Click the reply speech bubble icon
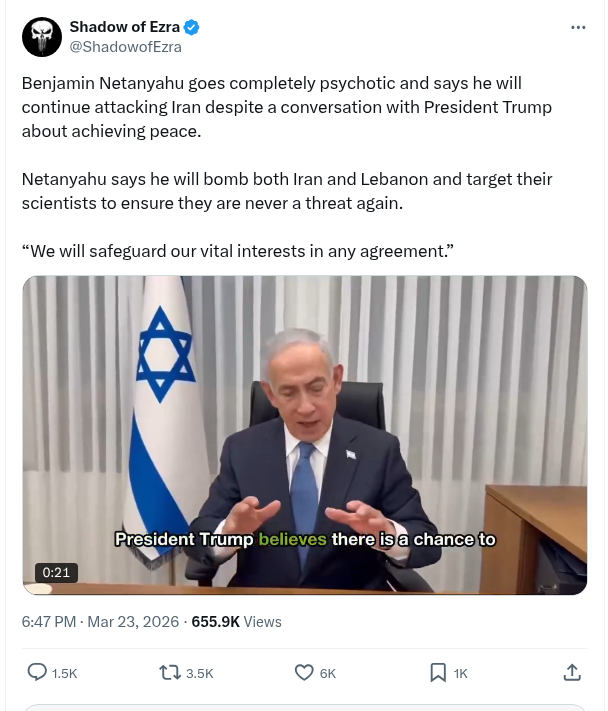 tap(37, 672)
